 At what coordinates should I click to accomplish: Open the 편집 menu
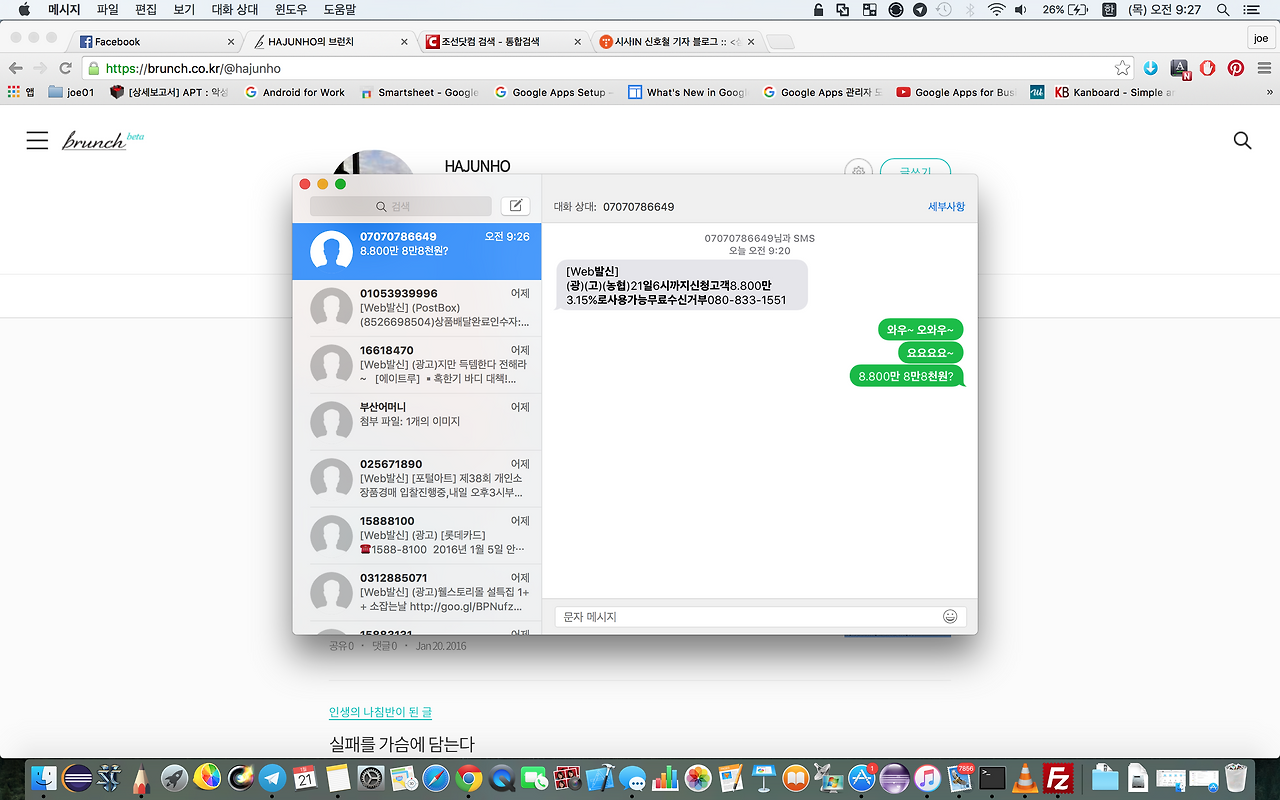click(146, 10)
